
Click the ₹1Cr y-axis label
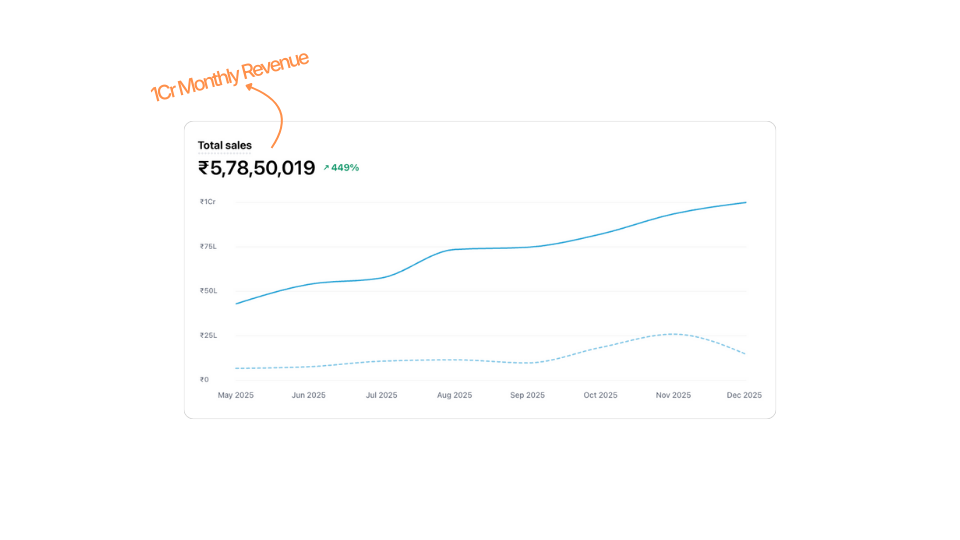[207, 202]
